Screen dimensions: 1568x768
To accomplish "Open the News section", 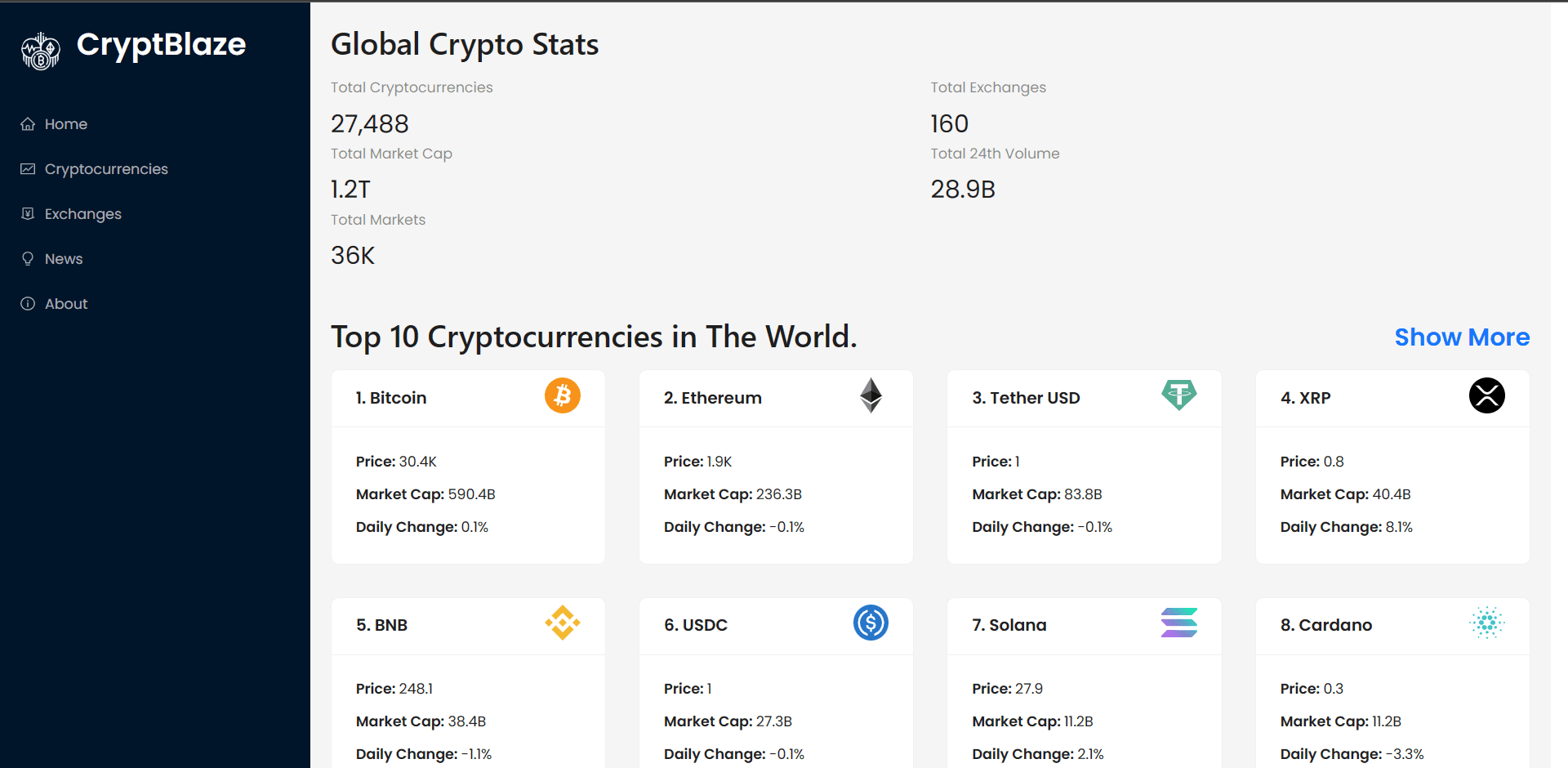I will point(63,258).
